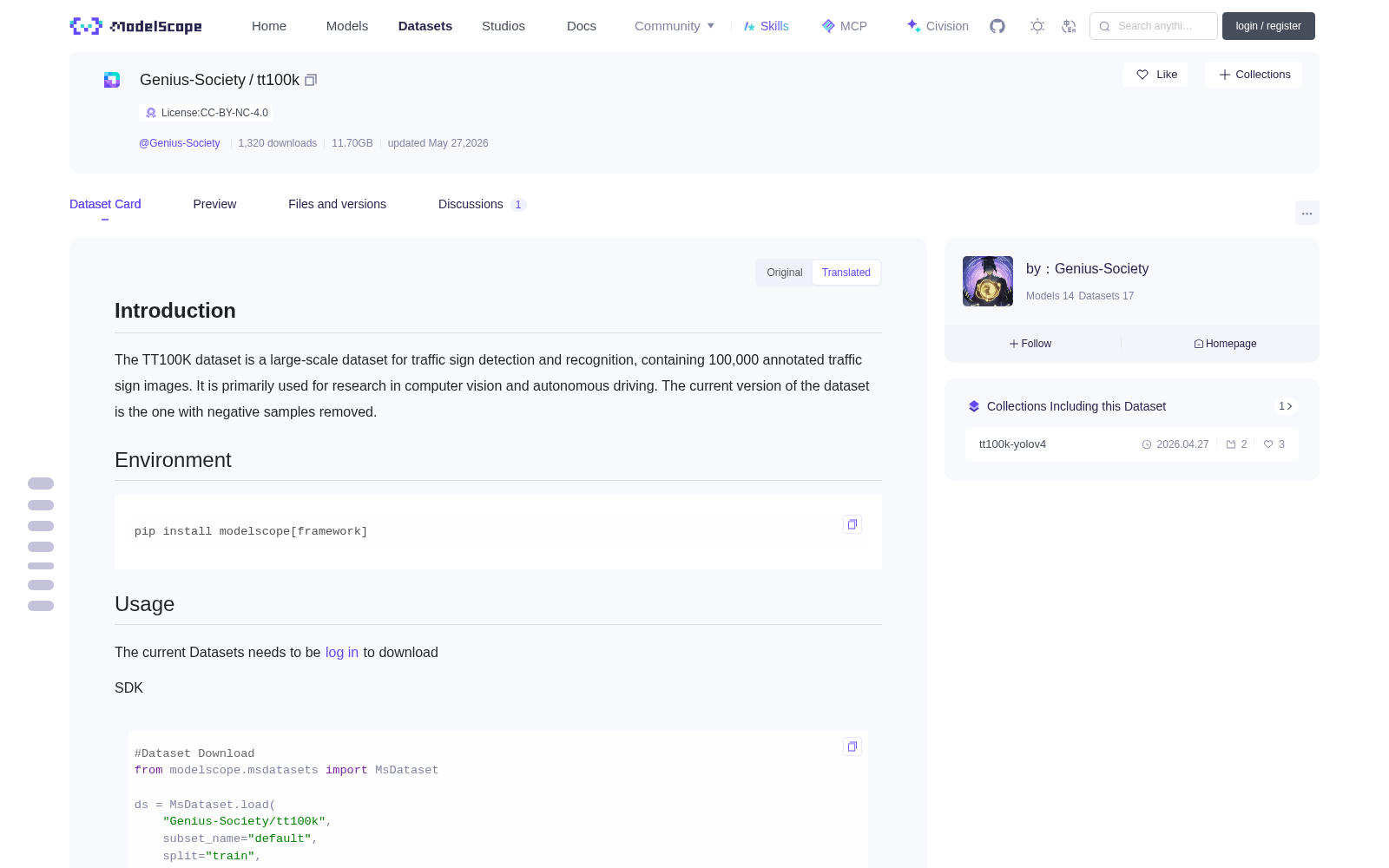Switch to Translated text view
The image size is (1389, 868).
(x=846, y=273)
